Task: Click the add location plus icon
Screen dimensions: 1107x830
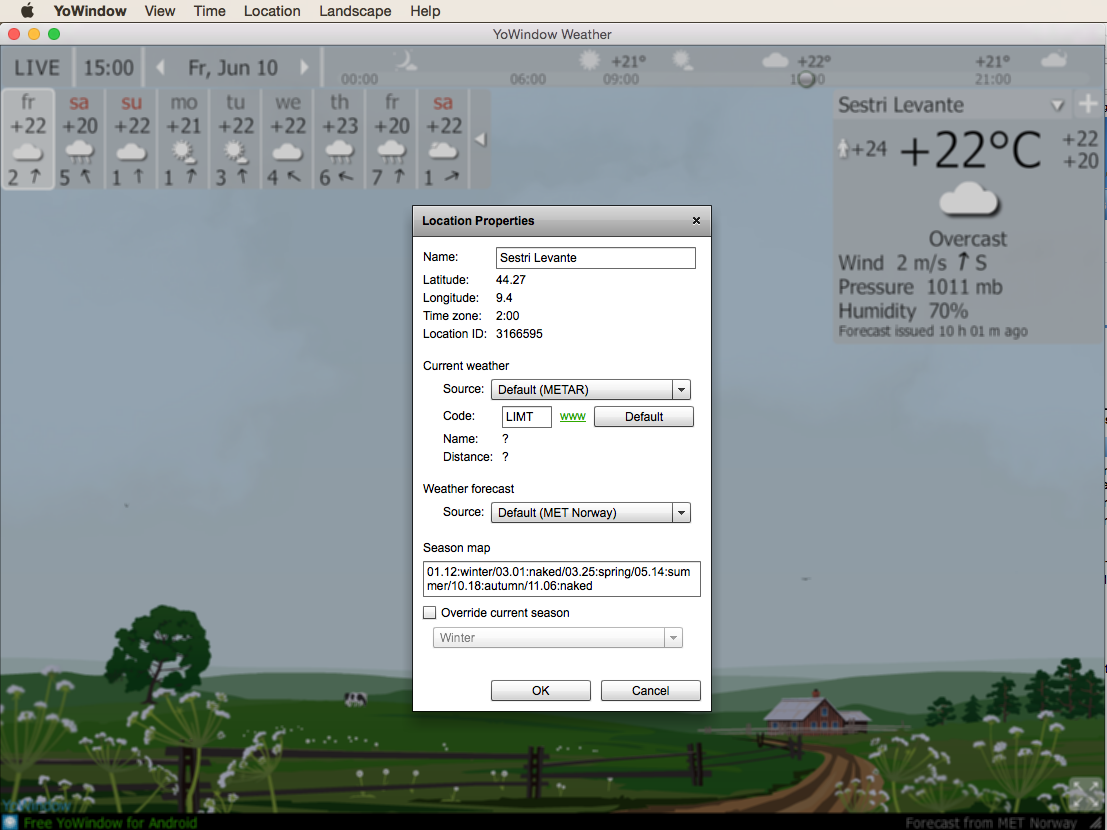Action: 1087,105
